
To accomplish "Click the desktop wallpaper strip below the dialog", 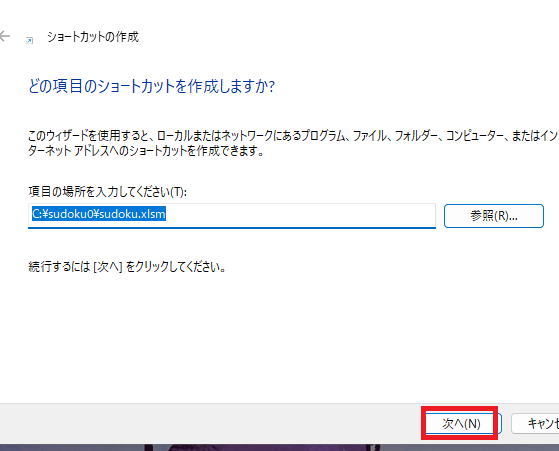I will [x=280, y=447].
